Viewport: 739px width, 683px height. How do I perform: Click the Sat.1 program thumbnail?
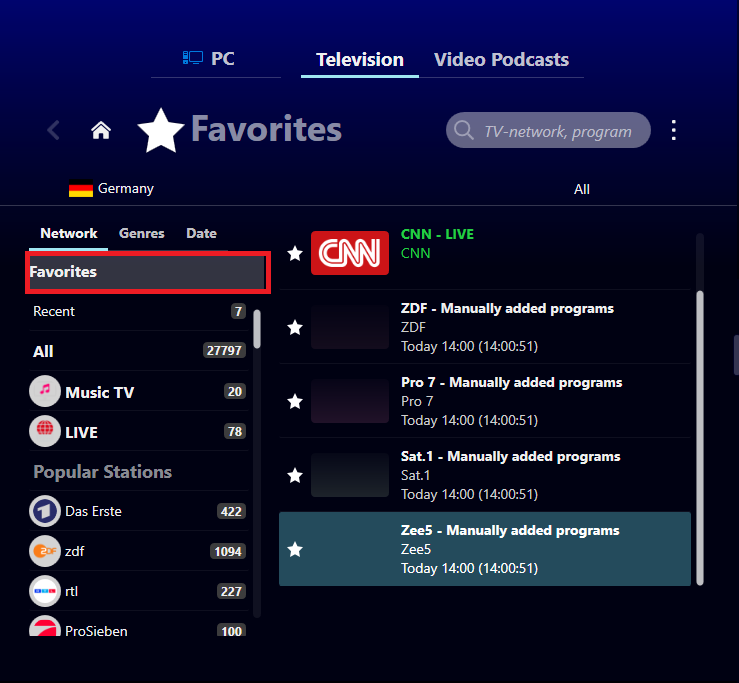point(350,475)
